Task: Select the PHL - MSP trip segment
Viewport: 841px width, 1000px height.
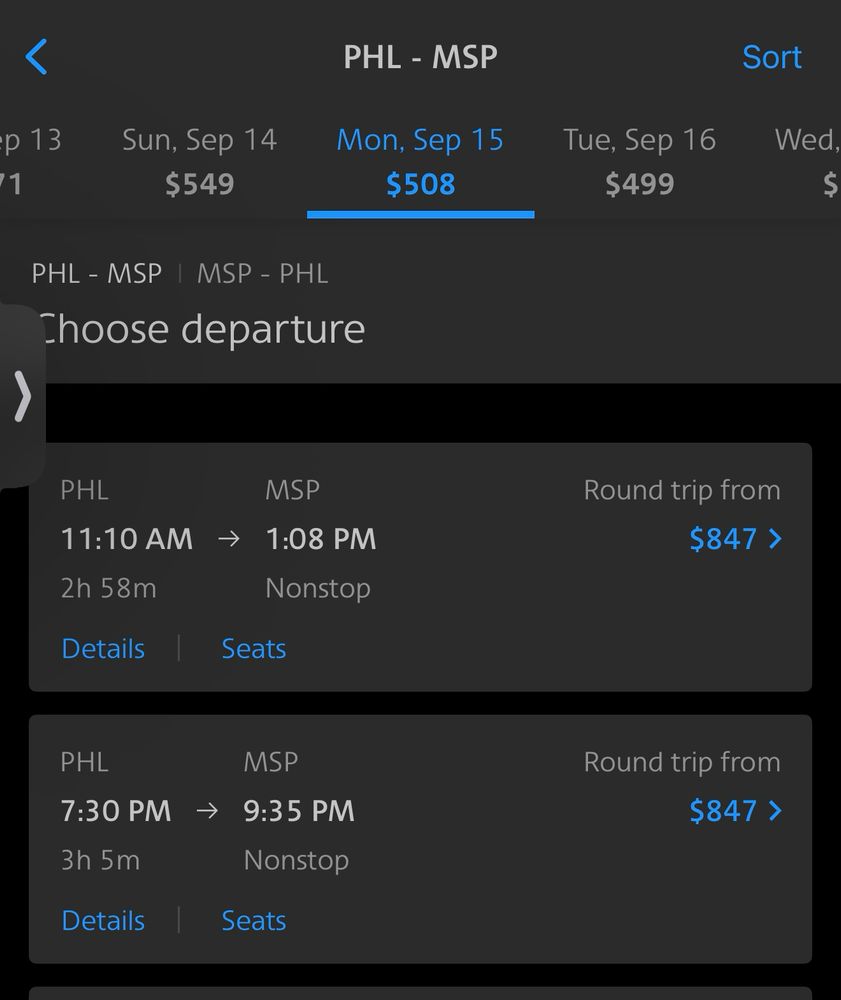Action: [x=97, y=274]
